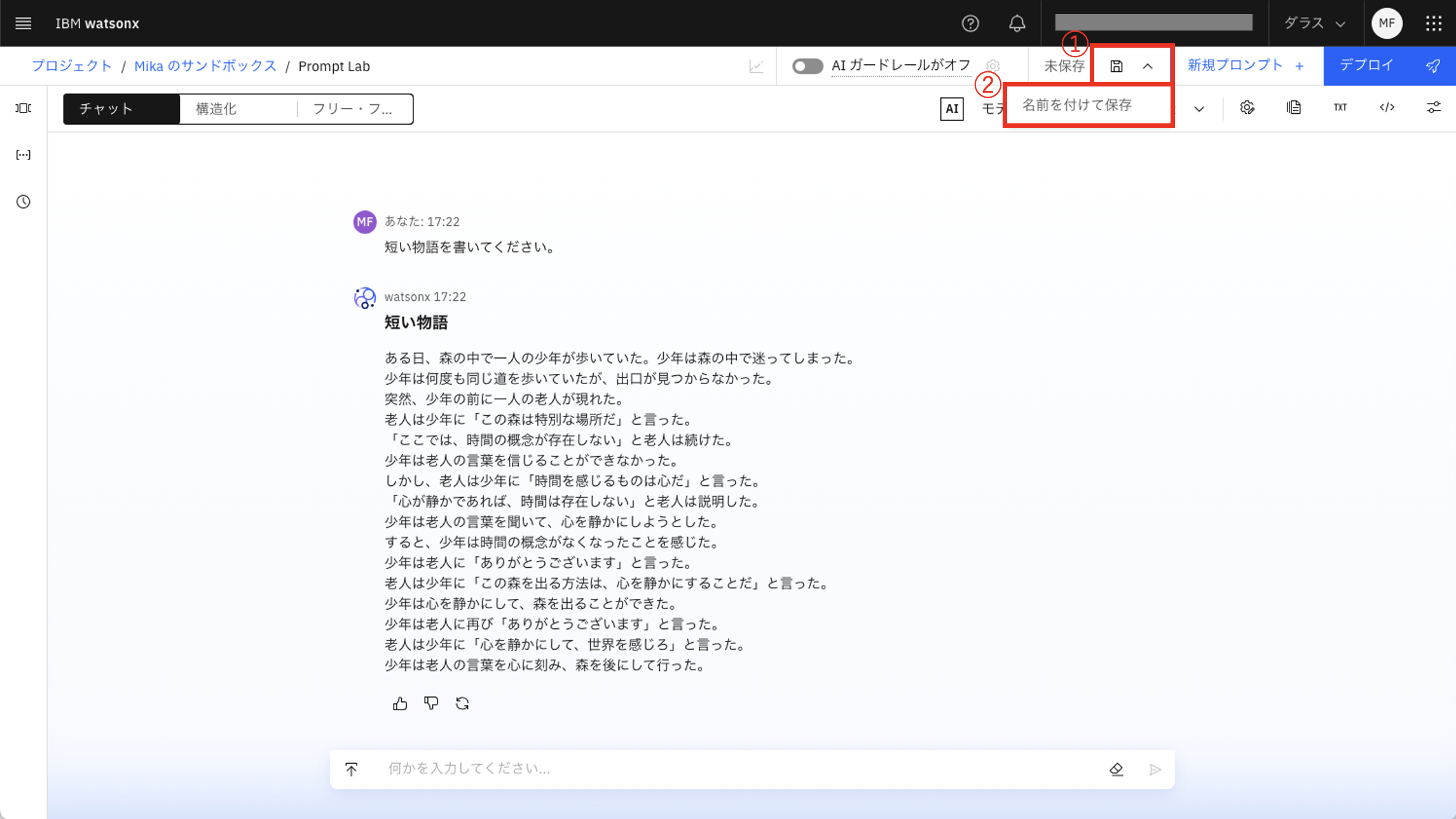This screenshot has width=1456, height=819.
Task: Open the hamburger navigation menu
Action: click(24, 24)
